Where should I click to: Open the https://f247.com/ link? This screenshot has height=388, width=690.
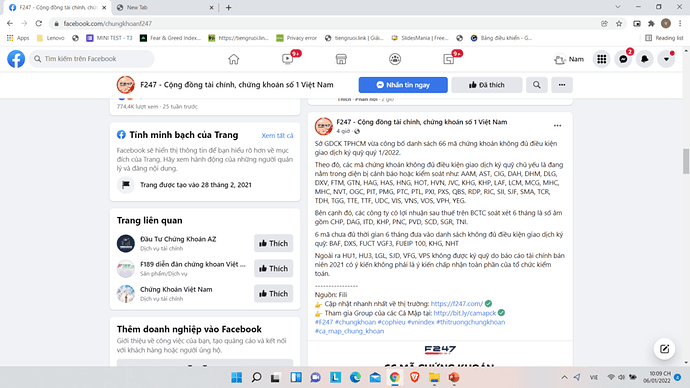click(x=456, y=304)
